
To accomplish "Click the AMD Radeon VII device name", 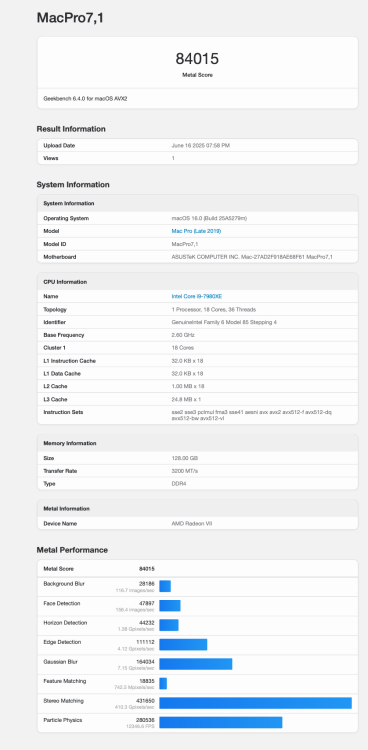I will 191,523.
